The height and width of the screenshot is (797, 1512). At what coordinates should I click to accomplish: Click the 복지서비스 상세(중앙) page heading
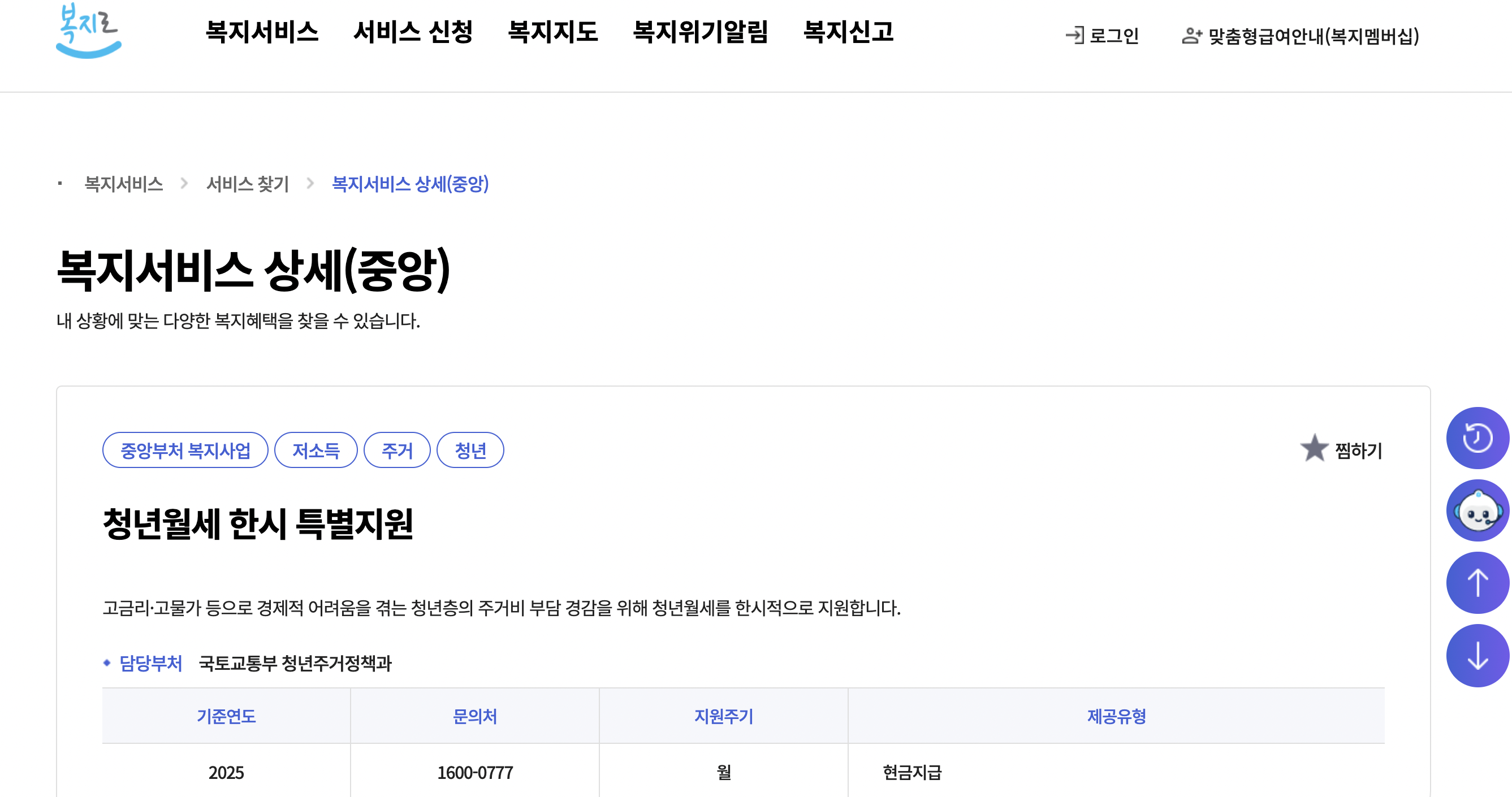253,270
